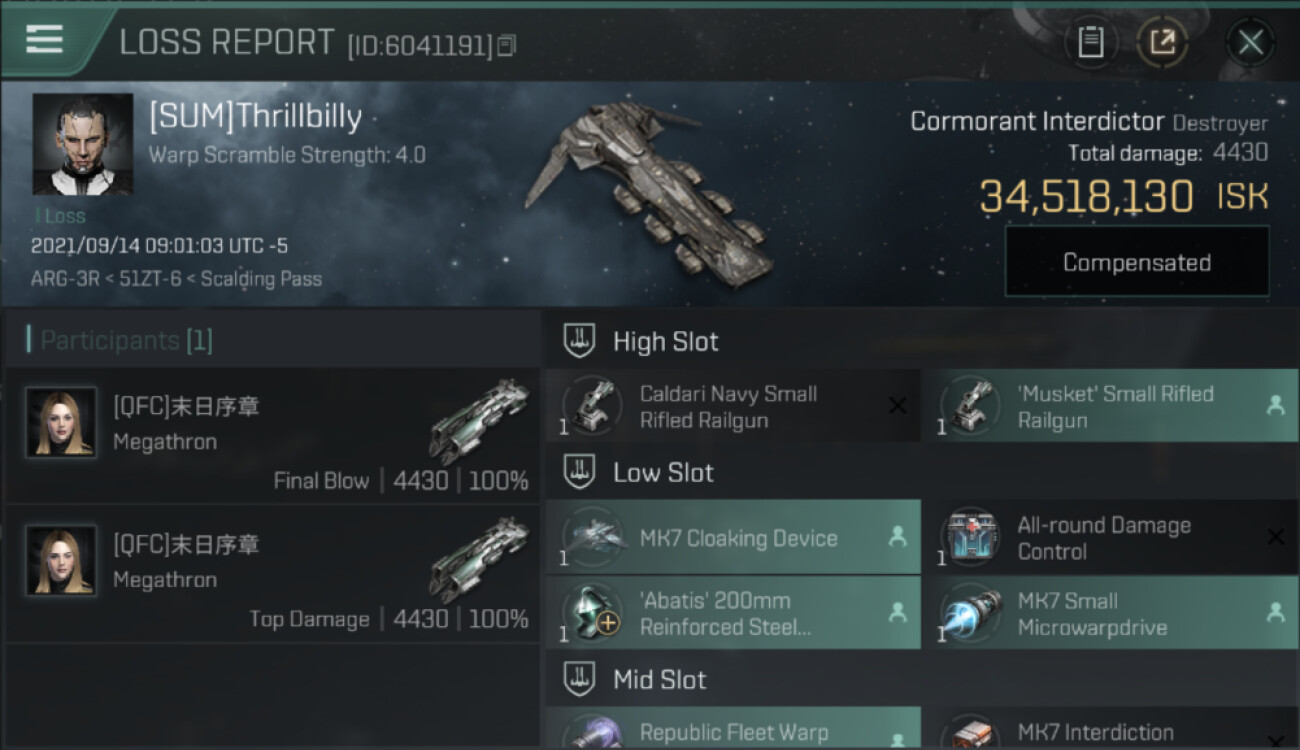Select the Caldari Navy Small Rifled Railgun icon
This screenshot has height=750, width=1300.
592,405
